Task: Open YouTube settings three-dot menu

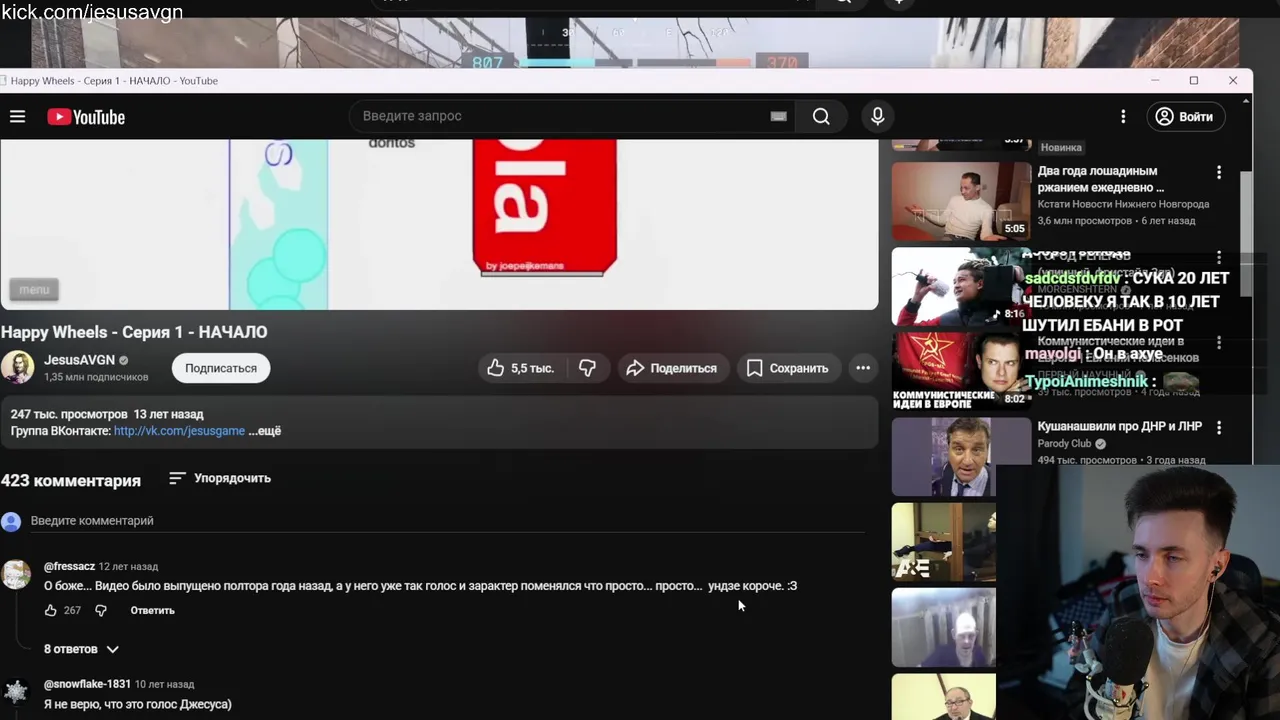Action: pyautogui.click(x=1123, y=117)
